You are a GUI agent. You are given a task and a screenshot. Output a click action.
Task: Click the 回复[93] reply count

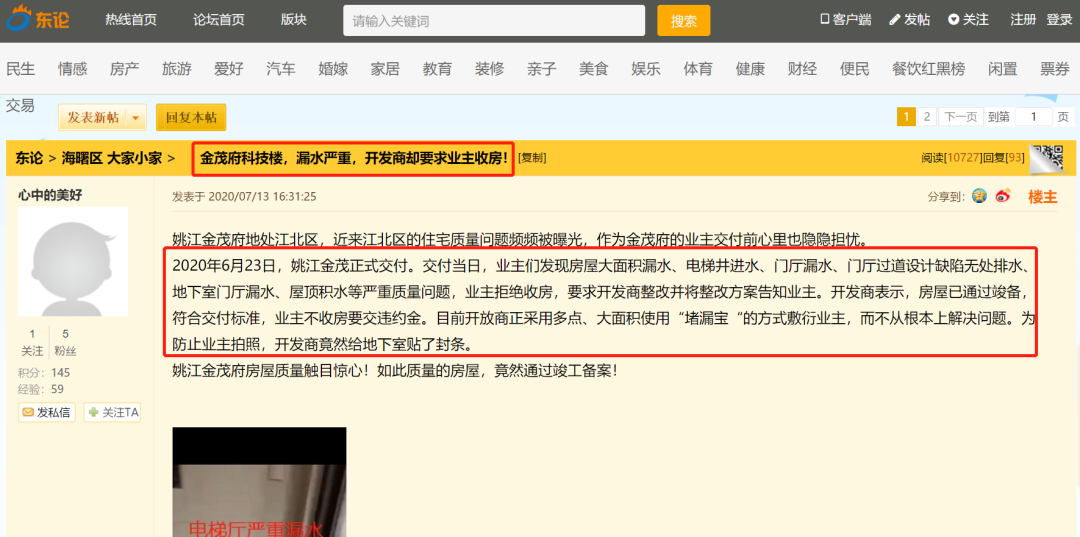point(1004,158)
